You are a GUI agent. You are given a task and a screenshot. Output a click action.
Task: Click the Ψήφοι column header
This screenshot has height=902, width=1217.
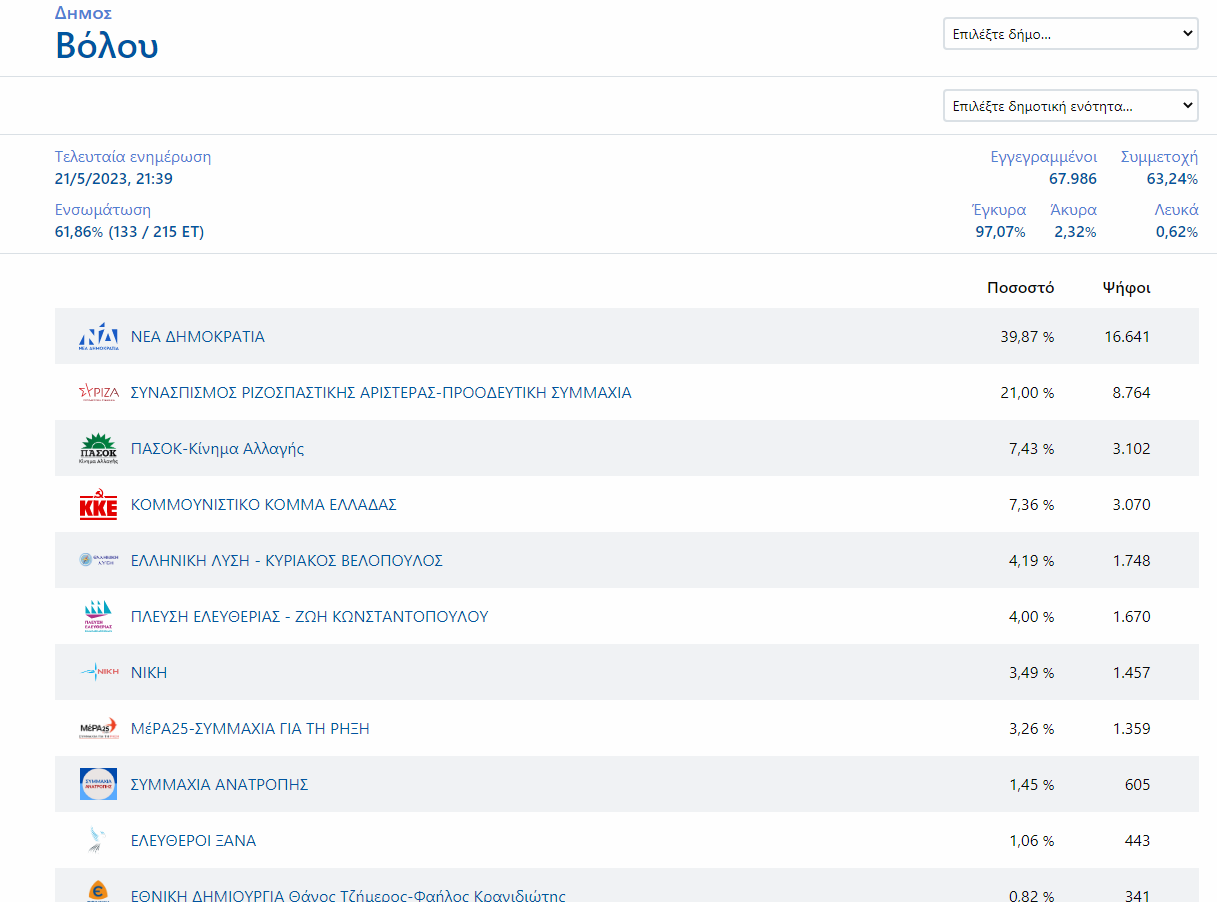1126,288
